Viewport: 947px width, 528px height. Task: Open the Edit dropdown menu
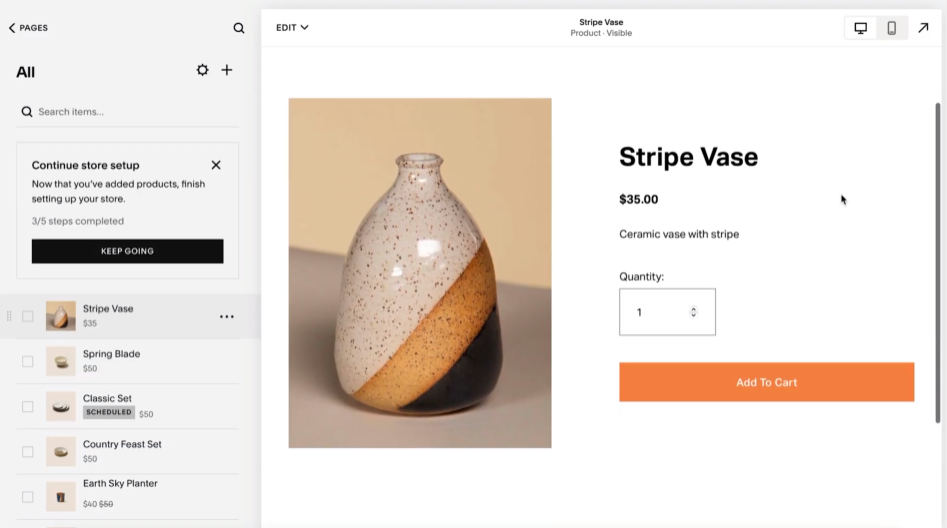292,28
